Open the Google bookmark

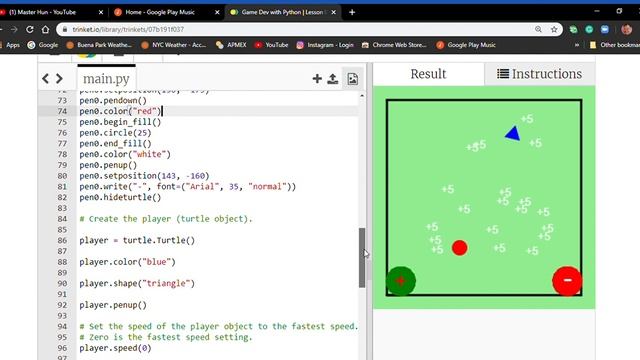43,45
